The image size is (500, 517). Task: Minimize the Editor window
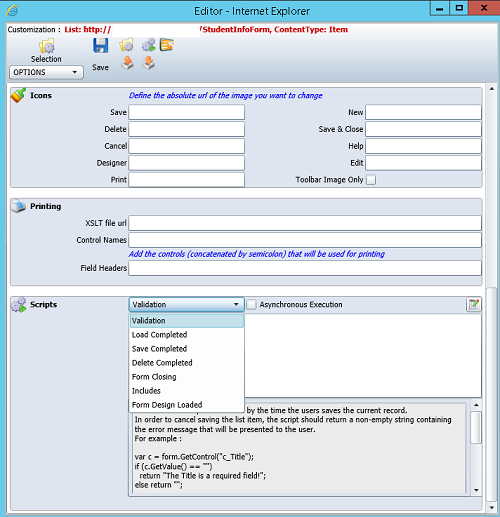coord(440,8)
